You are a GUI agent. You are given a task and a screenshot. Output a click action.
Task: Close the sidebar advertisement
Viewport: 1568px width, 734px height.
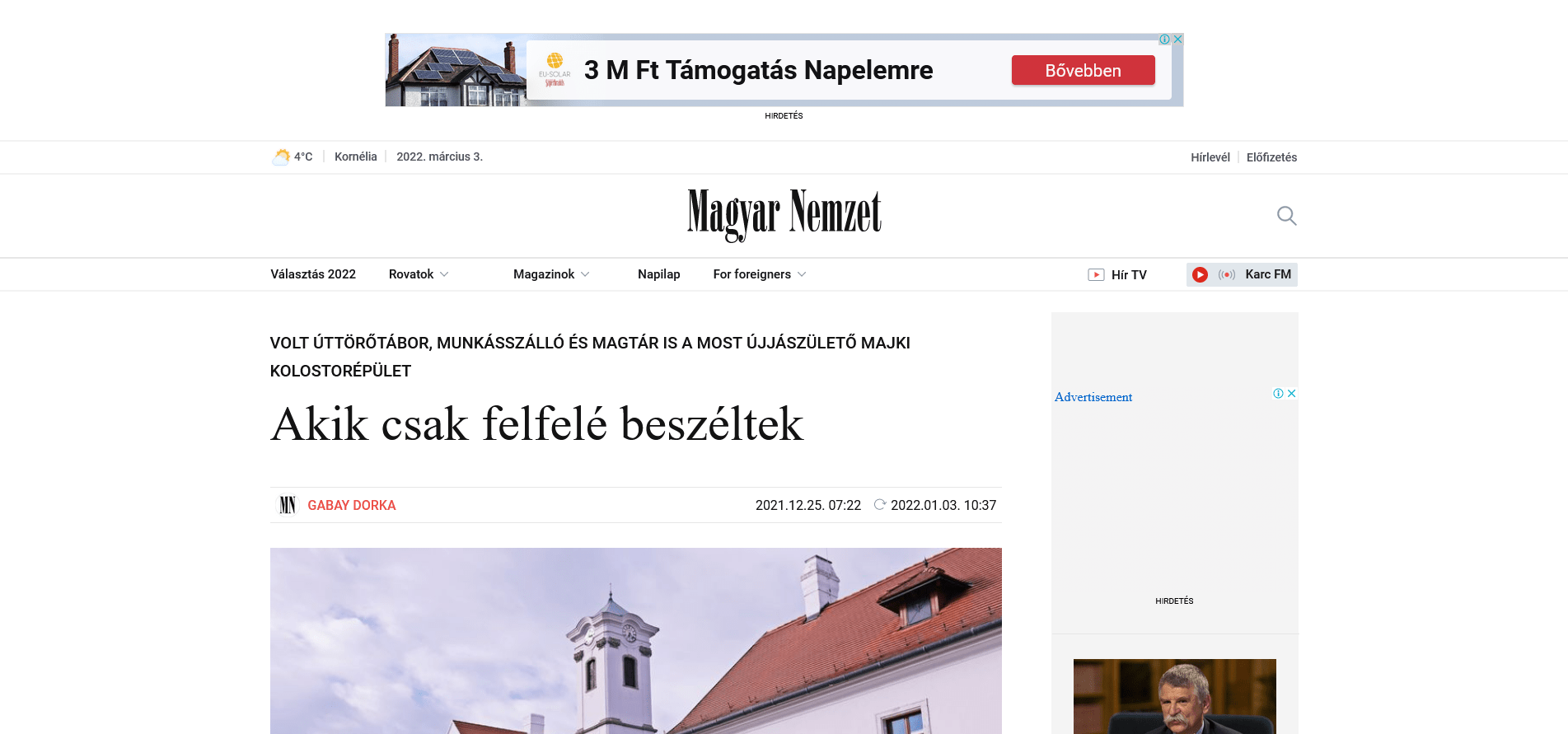1292,394
